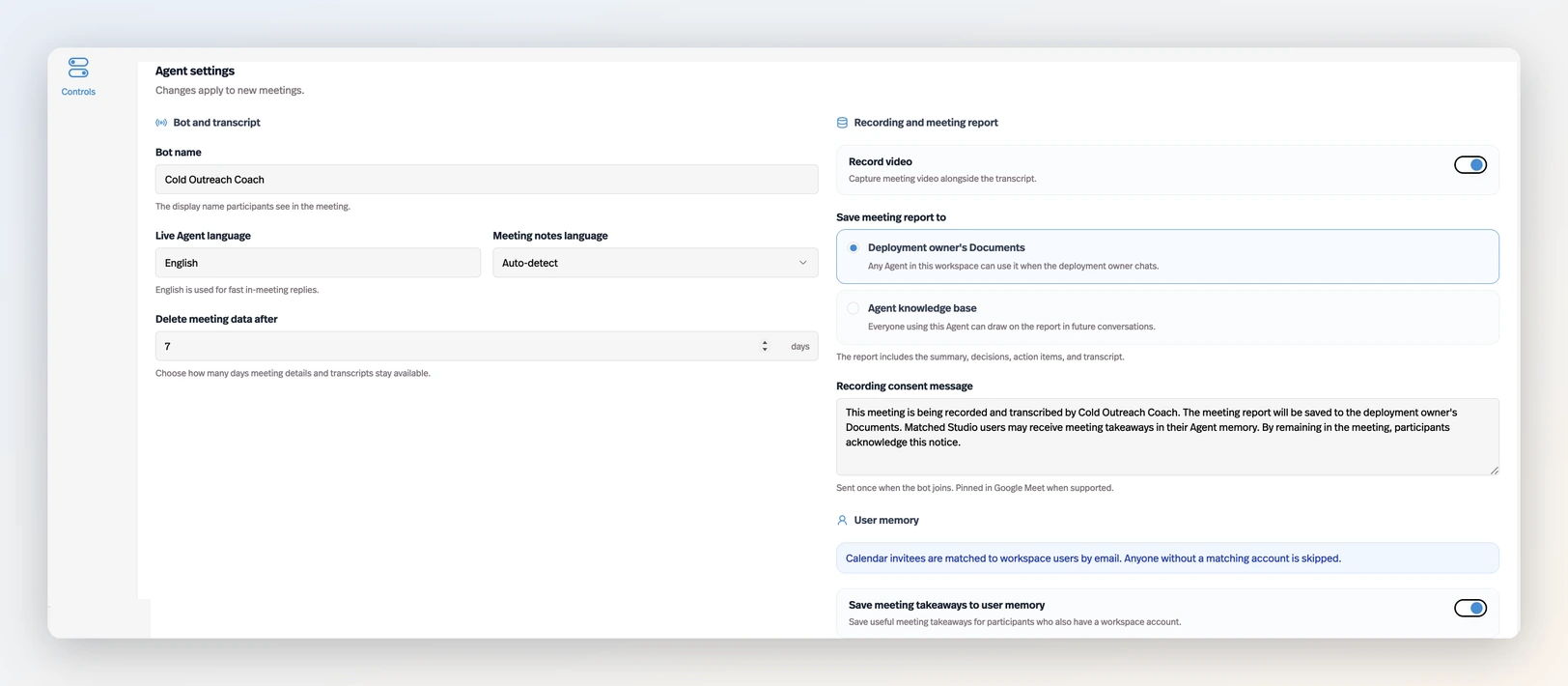Click 'Capture meeting video alongside the transcript.'
Viewport: 1568px width, 686px height.
(942, 179)
